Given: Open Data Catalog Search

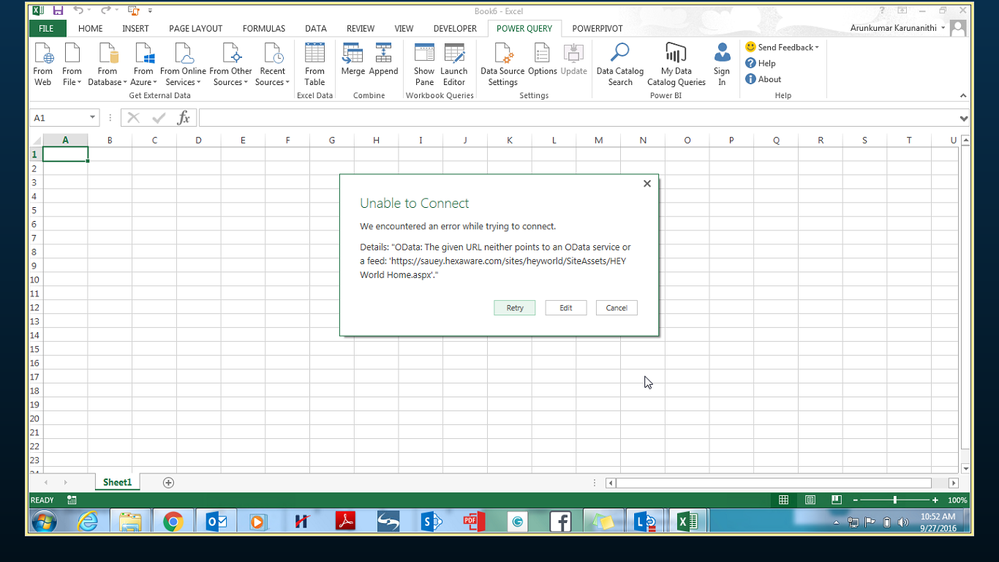Looking at the screenshot, I should [x=620, y=64].
